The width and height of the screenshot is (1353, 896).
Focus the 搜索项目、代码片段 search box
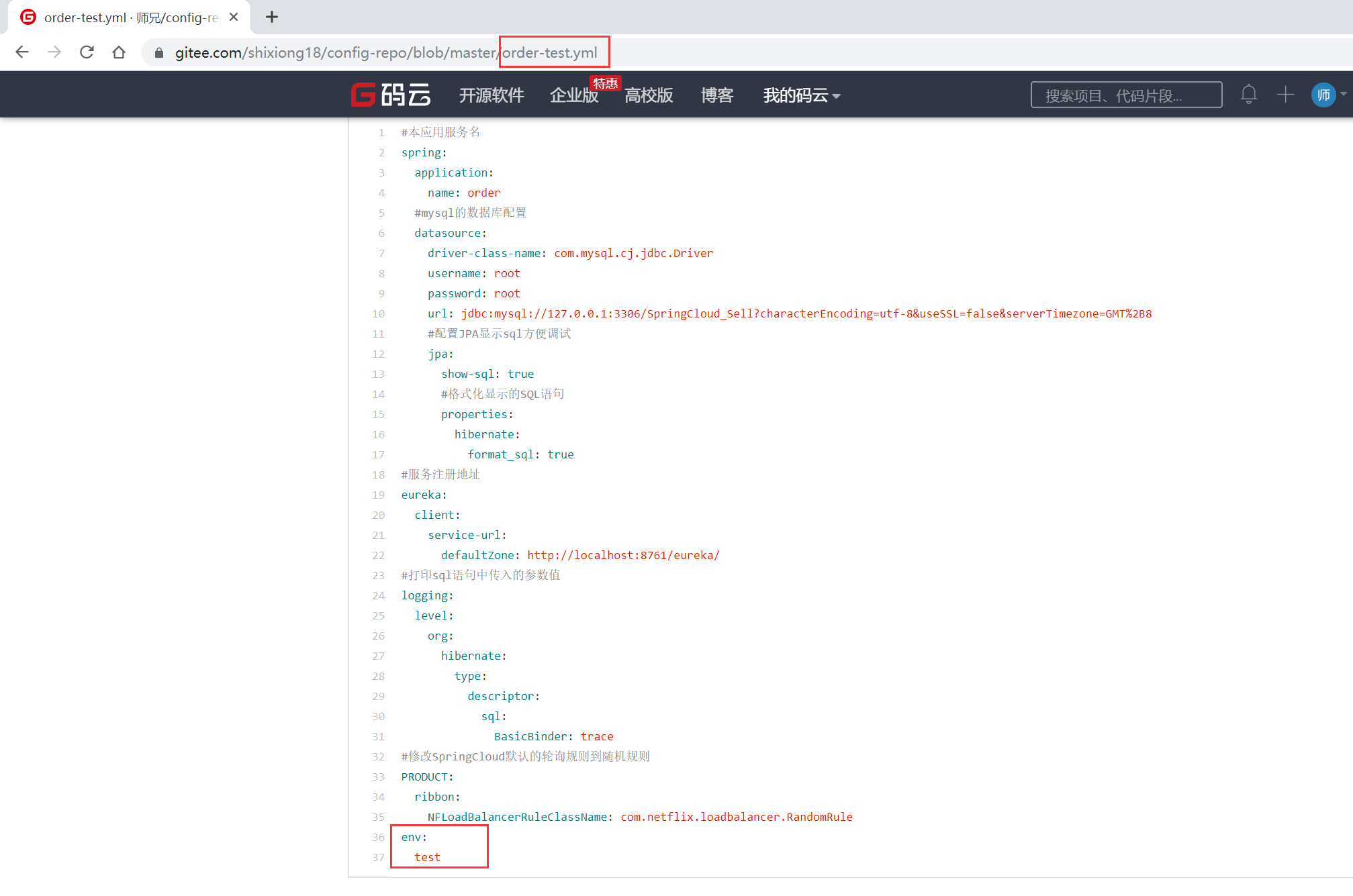1126,95
